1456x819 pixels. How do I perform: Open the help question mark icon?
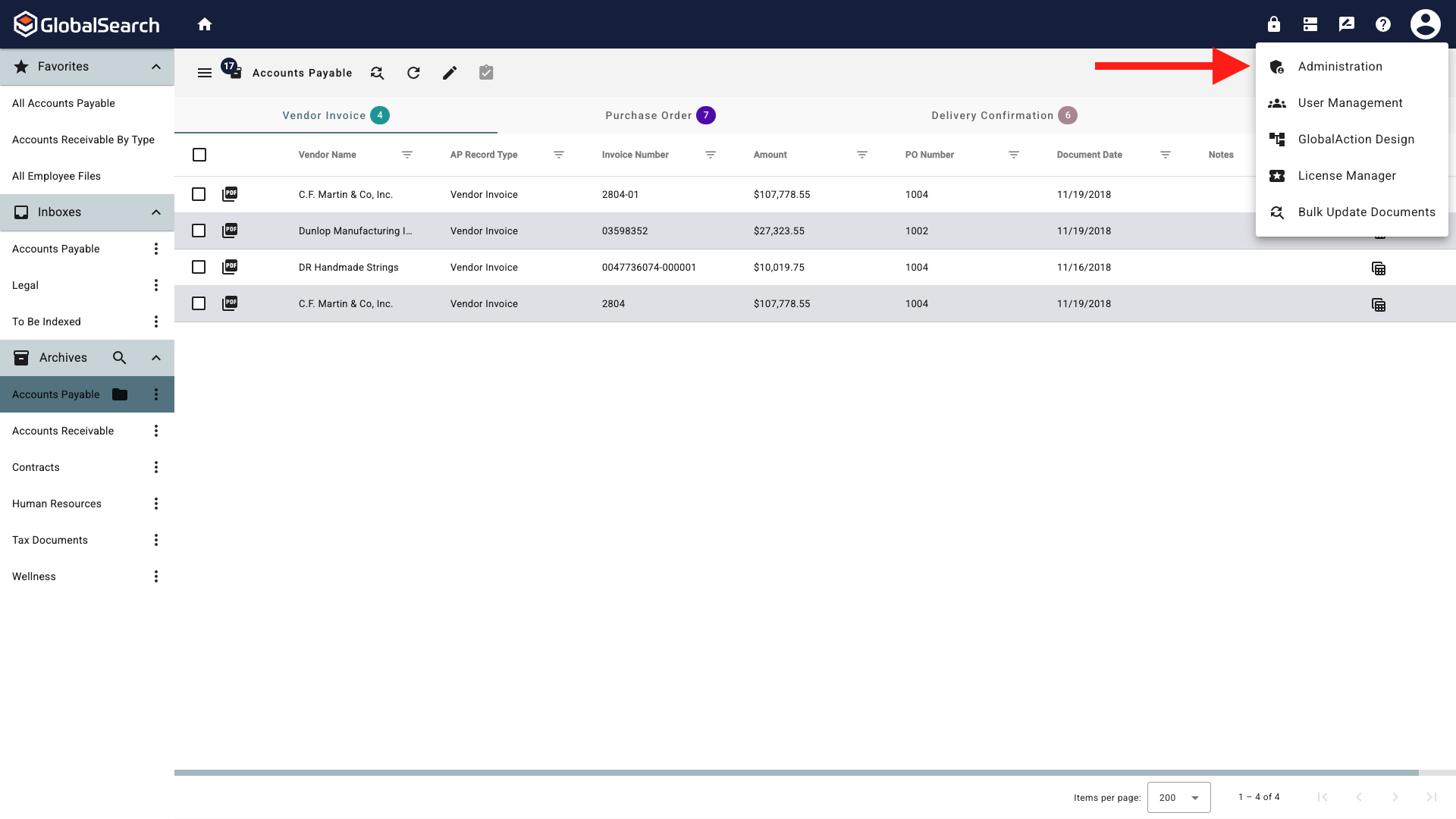[x=1383, y=24]
